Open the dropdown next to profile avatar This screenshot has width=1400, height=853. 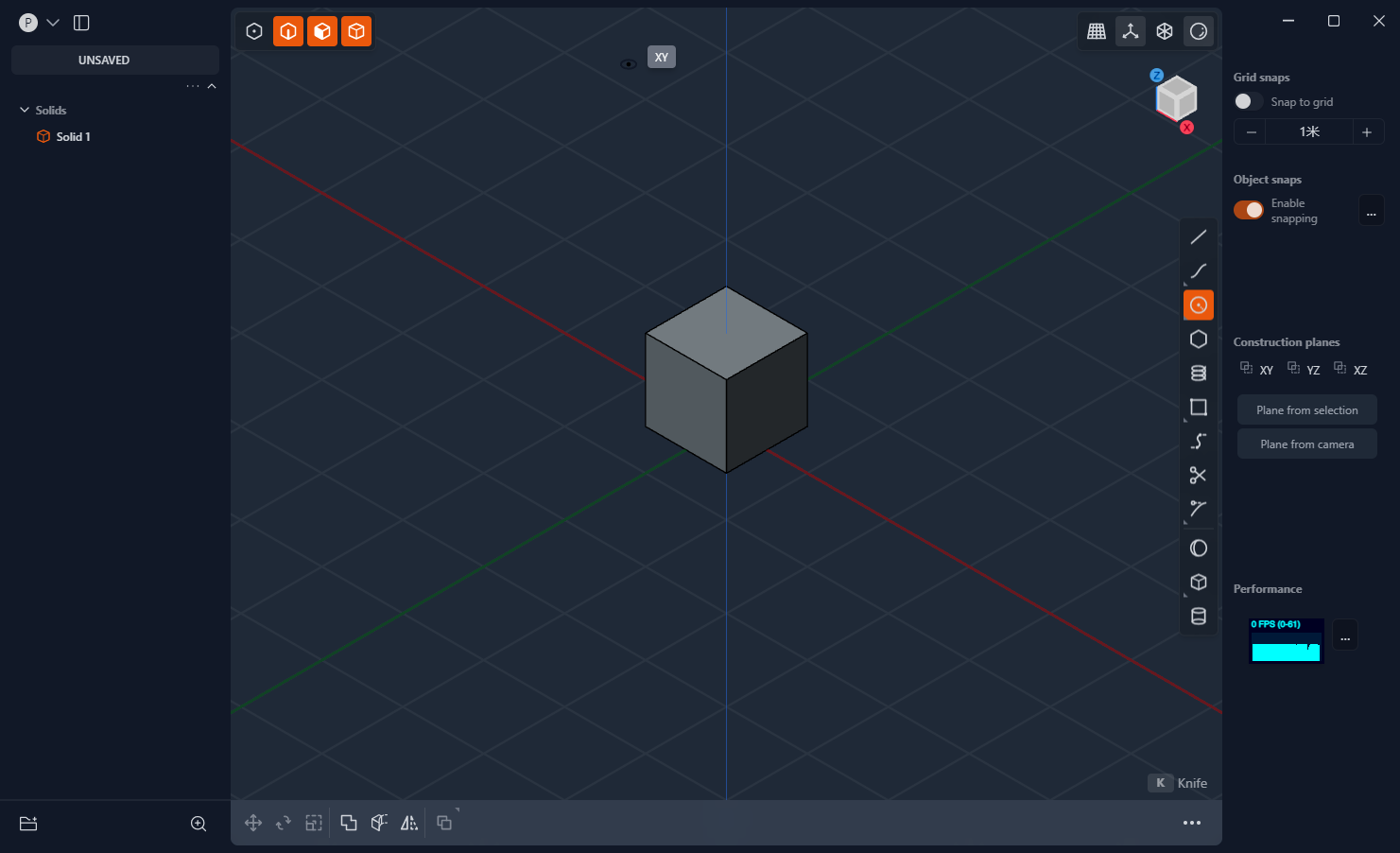coord(53,23)
